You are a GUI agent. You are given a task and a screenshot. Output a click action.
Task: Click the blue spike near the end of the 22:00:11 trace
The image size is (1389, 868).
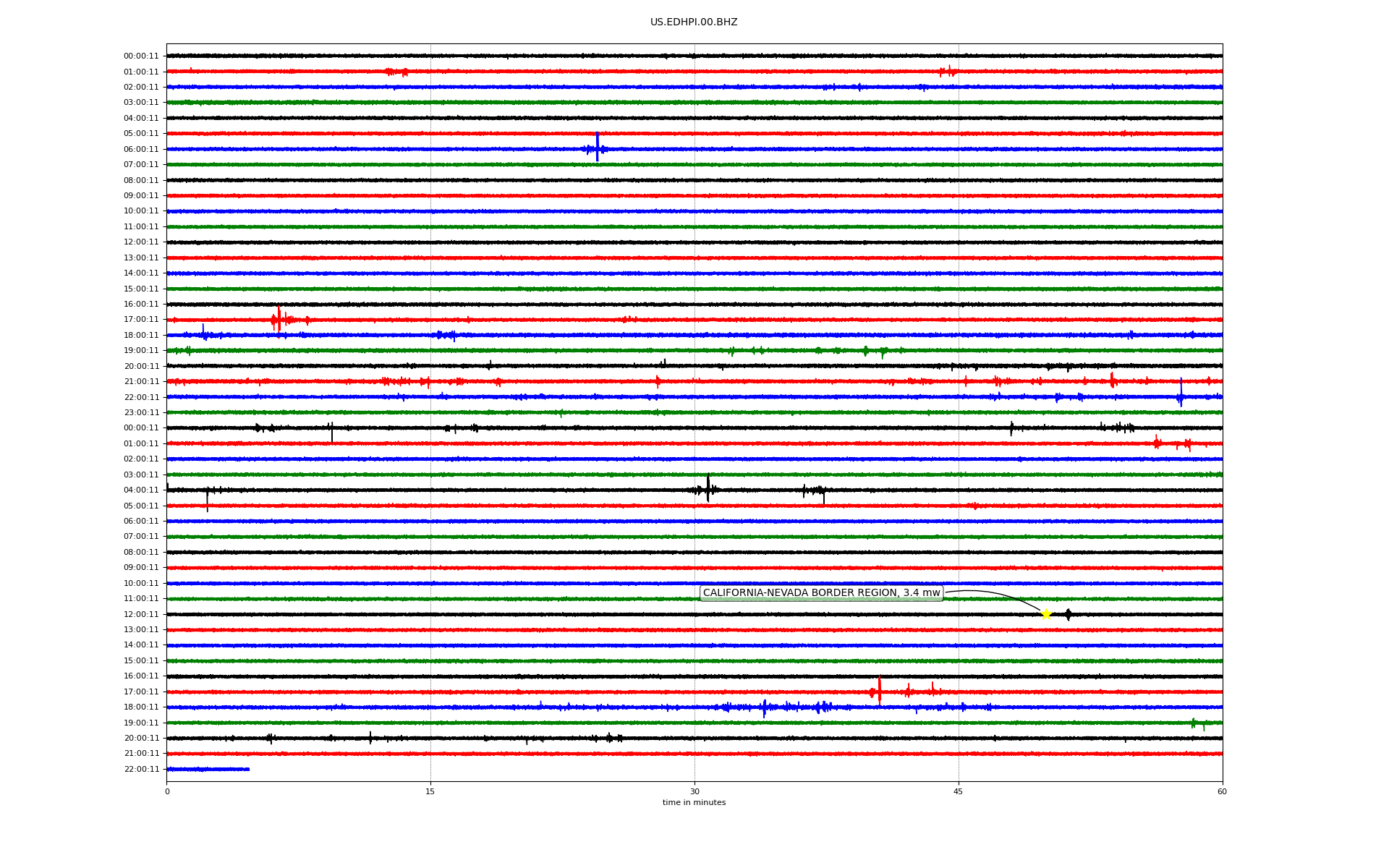(x=1181, y=395)
